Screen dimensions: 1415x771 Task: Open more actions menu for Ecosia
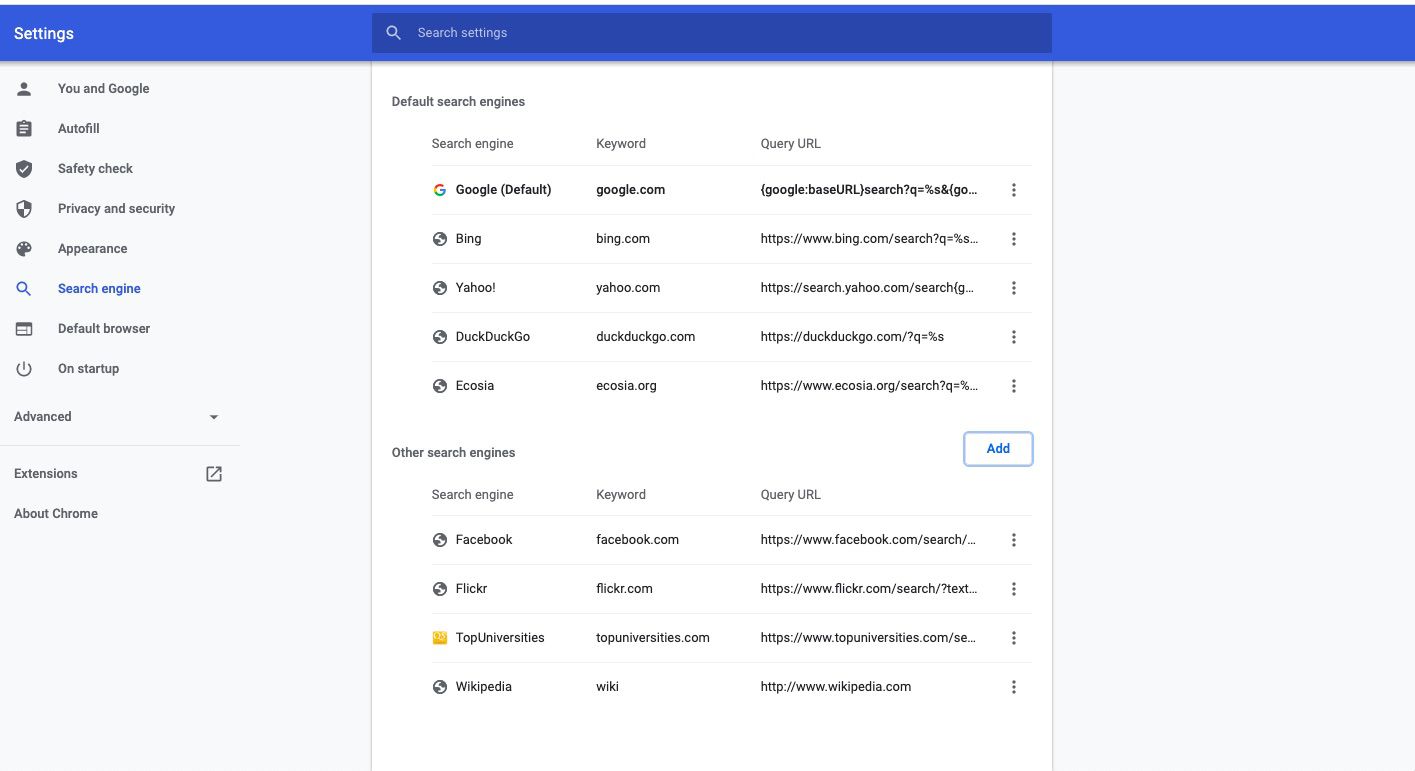click(1014, 386)
